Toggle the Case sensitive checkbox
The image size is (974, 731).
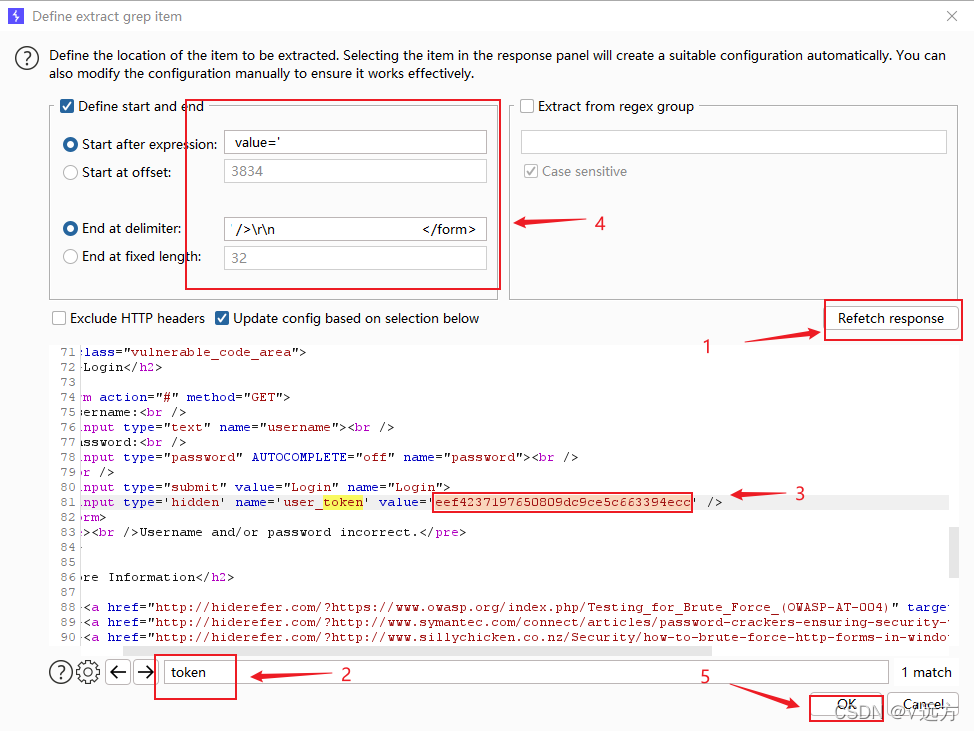530,171
